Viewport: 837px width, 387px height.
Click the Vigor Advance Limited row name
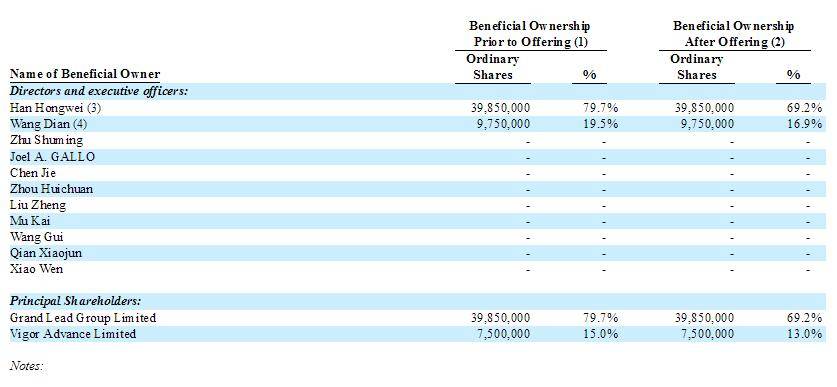coord(73,334)
